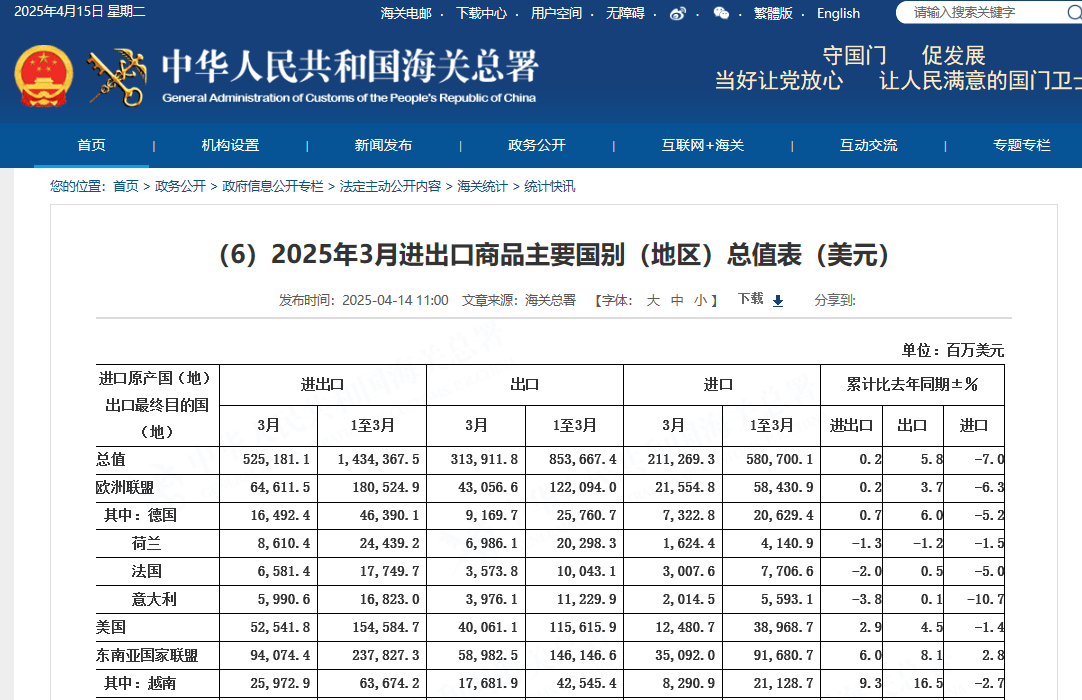Open the 专题专栏 menu
Screen dimensions: 1082x700
[x=1021, y=145]
